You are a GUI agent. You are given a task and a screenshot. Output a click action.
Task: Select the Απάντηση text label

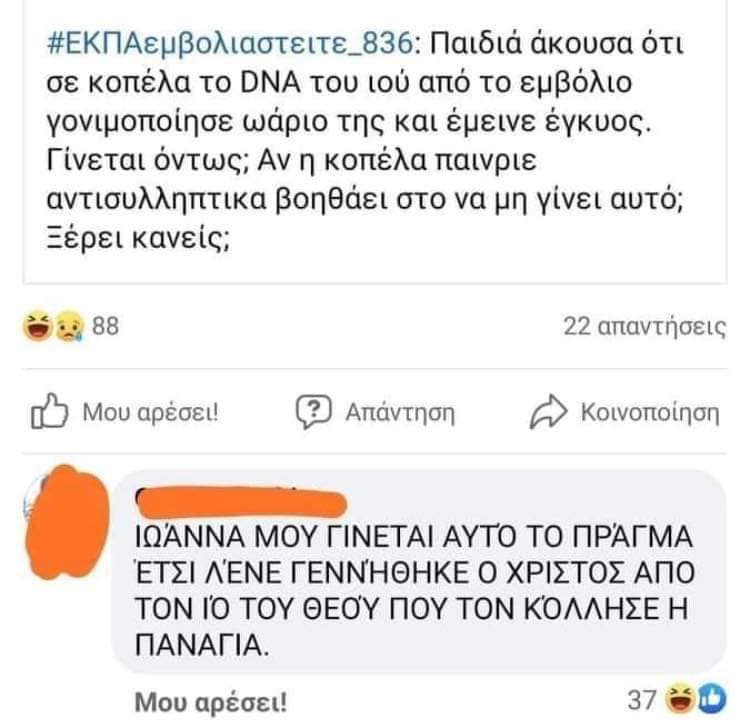pyautogui.click(x=400, y=412)
